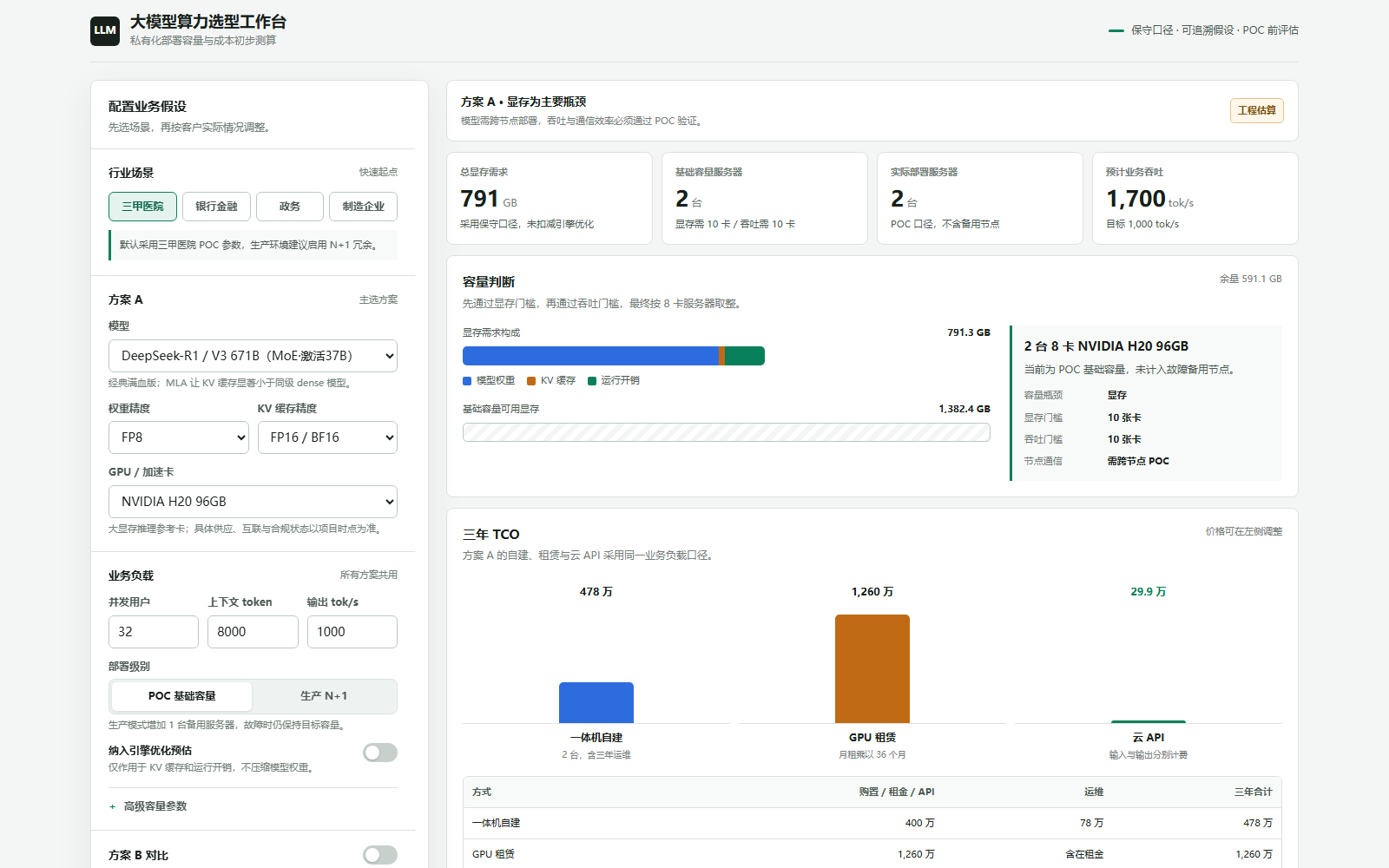Click the green 运行开销 legend swatch
Image resolution: width=1389 pixels, height=868 pixels.
(592, 381)
